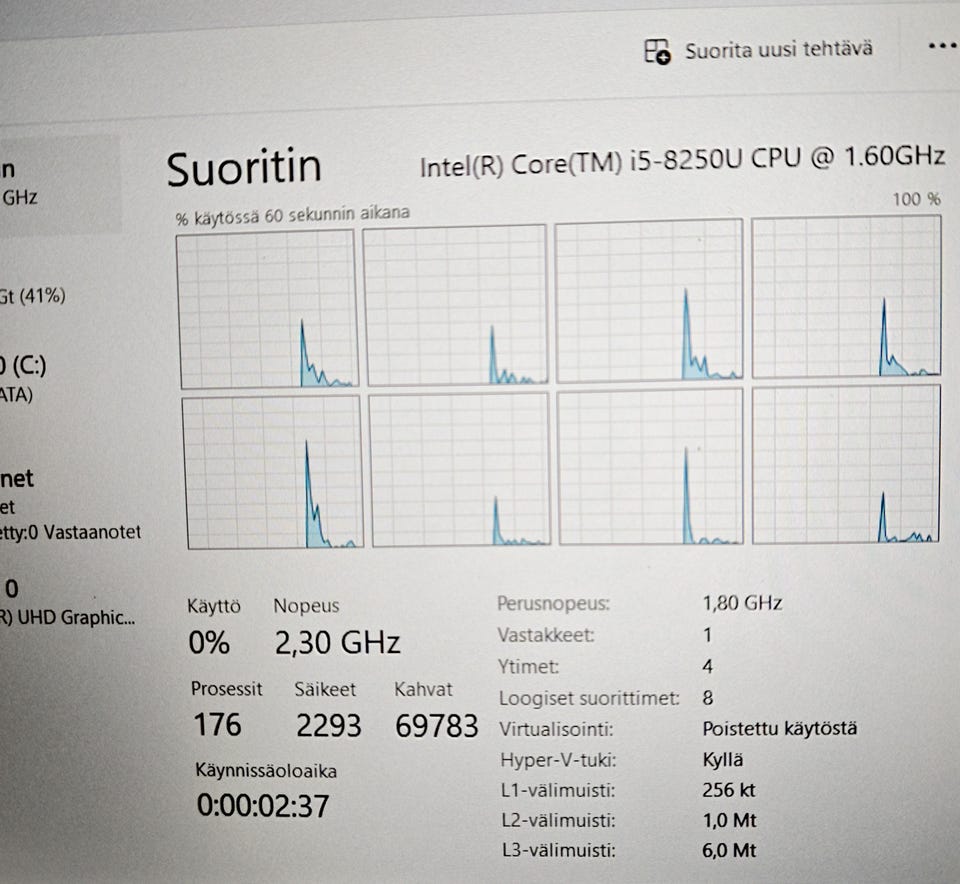The image size is (960, 884).
Task: Click the Ytimet value 4
Action: point(708,666)
